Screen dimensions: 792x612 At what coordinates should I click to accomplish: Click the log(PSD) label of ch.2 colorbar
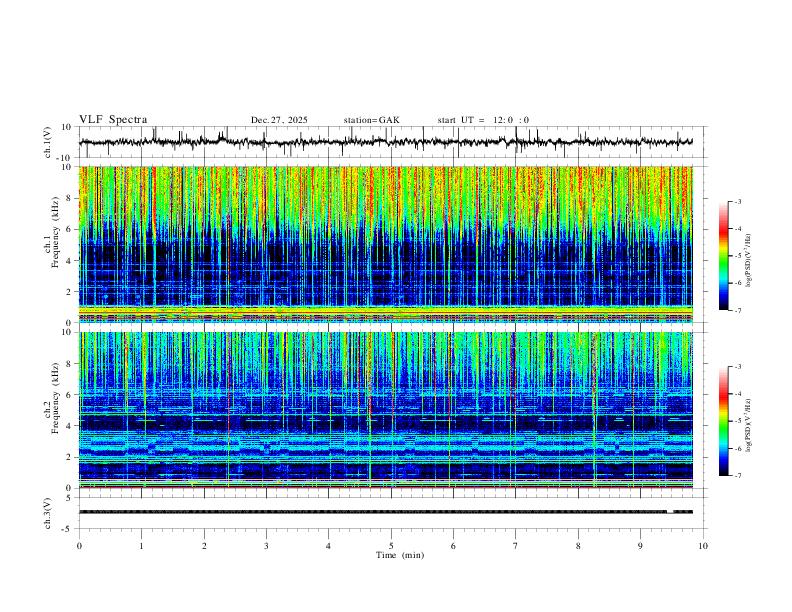coord(749,425)
